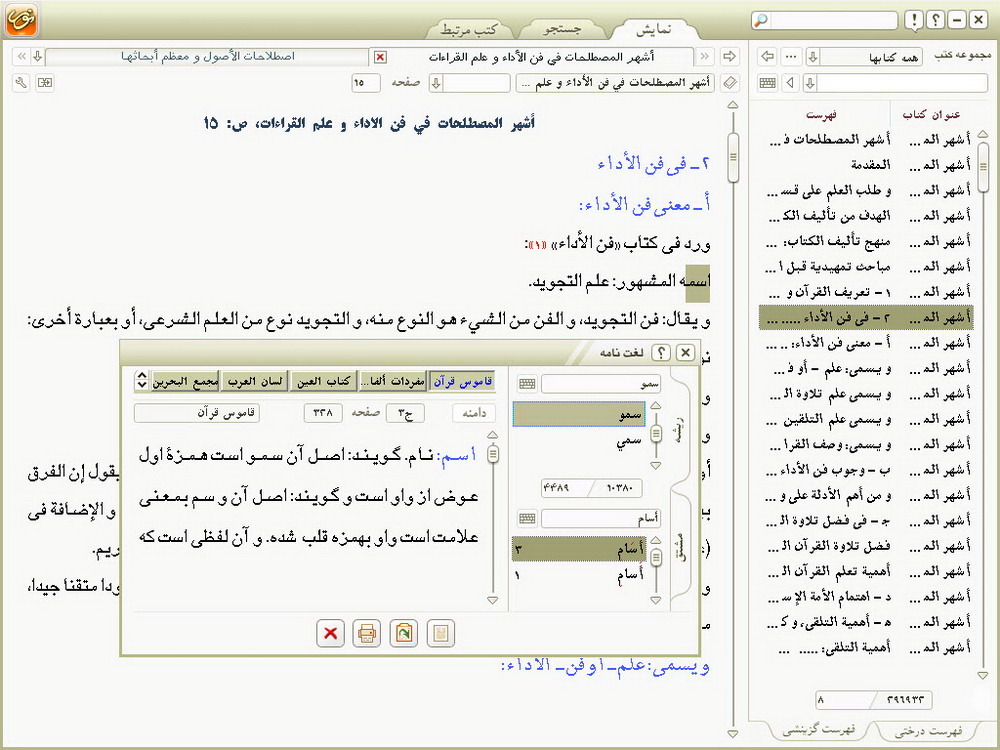Click the wrench settings icon

[x=21, y=82]
